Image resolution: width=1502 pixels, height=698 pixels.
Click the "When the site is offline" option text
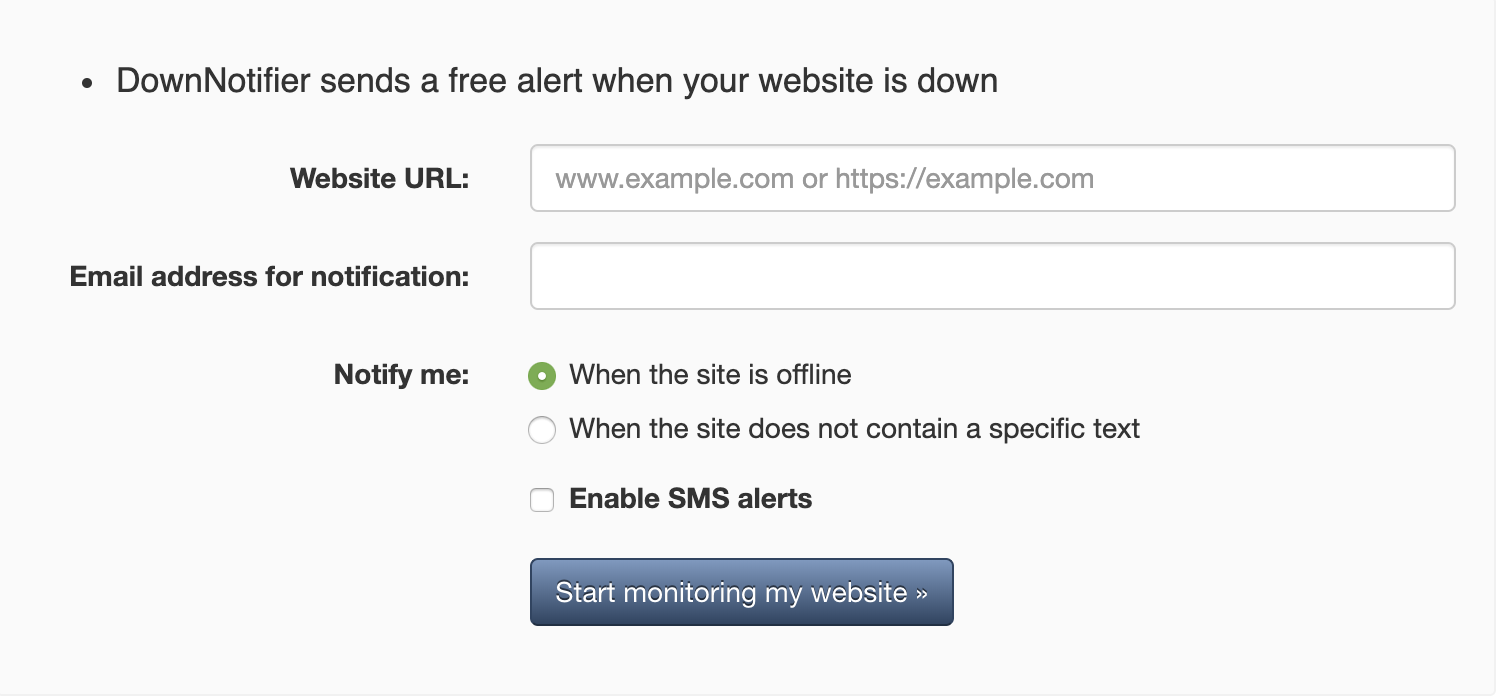(x=710, y=375)
